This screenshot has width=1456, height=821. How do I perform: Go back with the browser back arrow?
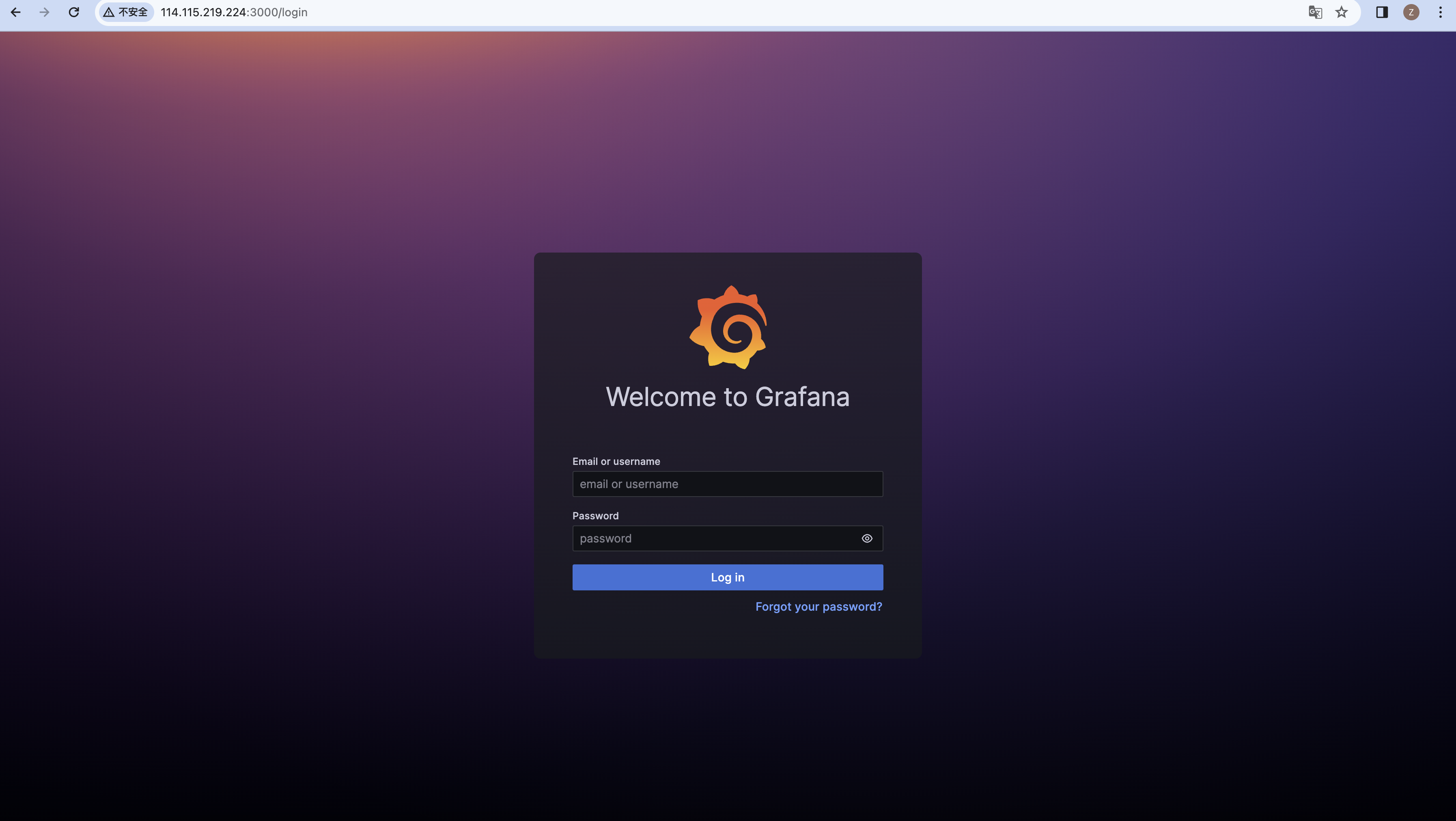[16, 12]
